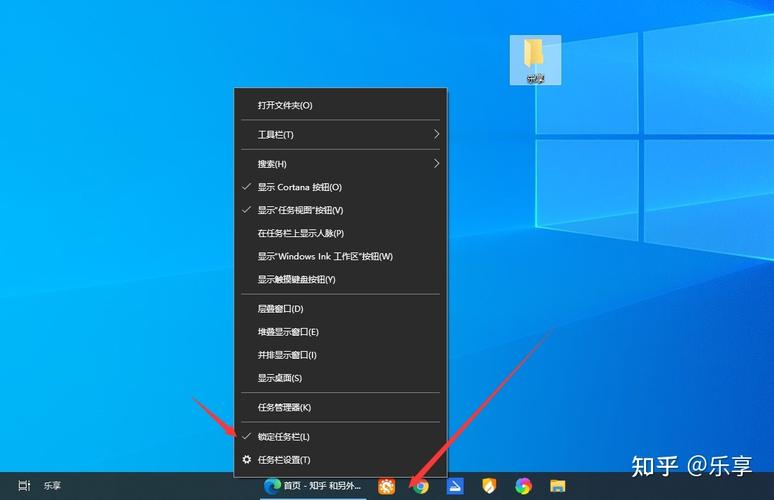Enable 在任务栏上显示人脉(P)
The width and height of the screenshot is (774, 500).
pos(340,233)
